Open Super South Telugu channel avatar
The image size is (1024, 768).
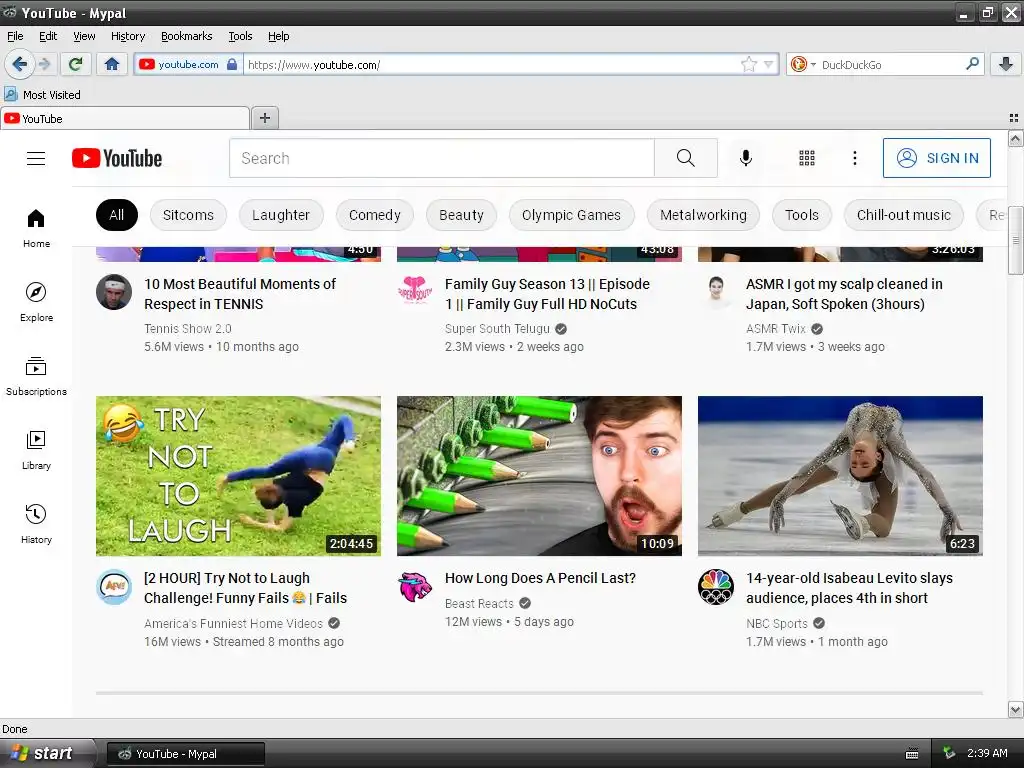click(x=415, y=289)
